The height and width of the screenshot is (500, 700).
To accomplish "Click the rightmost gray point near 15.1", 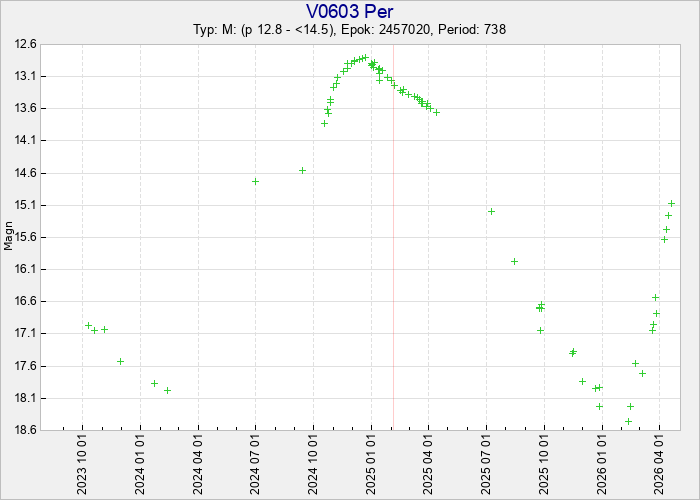I will [671, 203].
